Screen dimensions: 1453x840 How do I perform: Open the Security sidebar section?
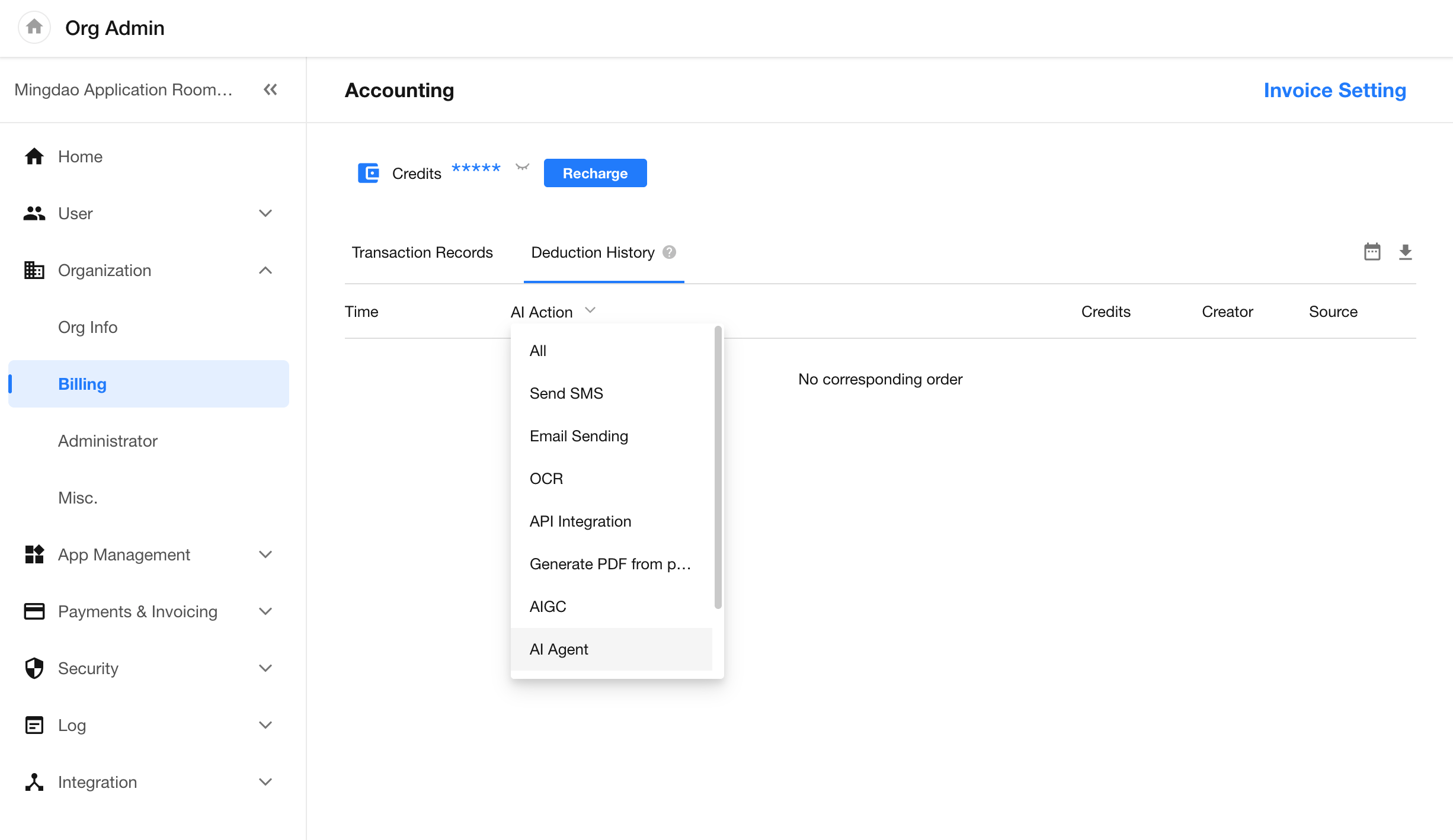[88, 668]
